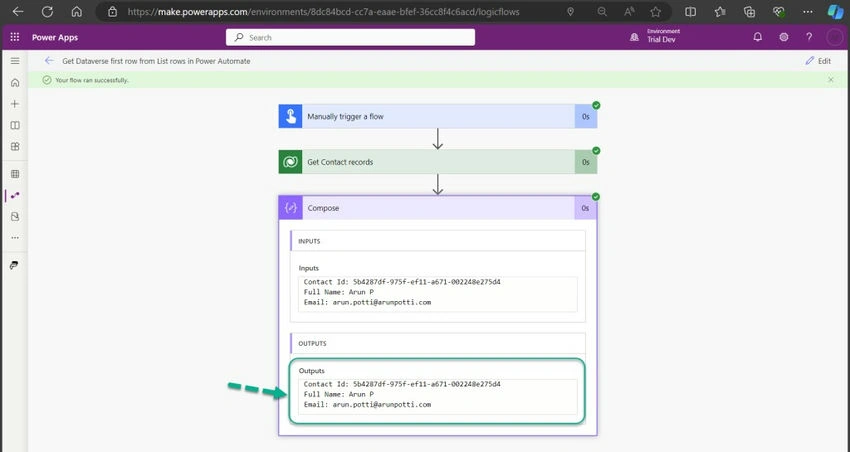Click the Power Apps title link

(55, 37)
